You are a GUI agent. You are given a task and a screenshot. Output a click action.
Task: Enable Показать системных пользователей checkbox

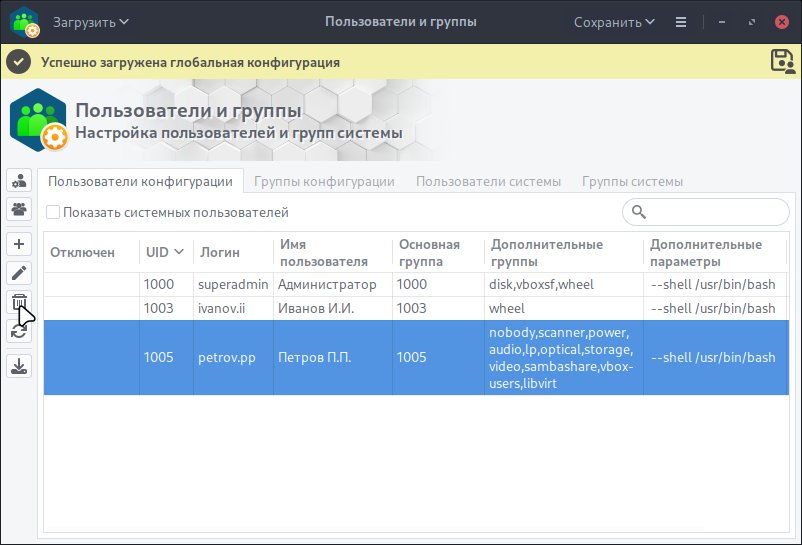(53, 212)
